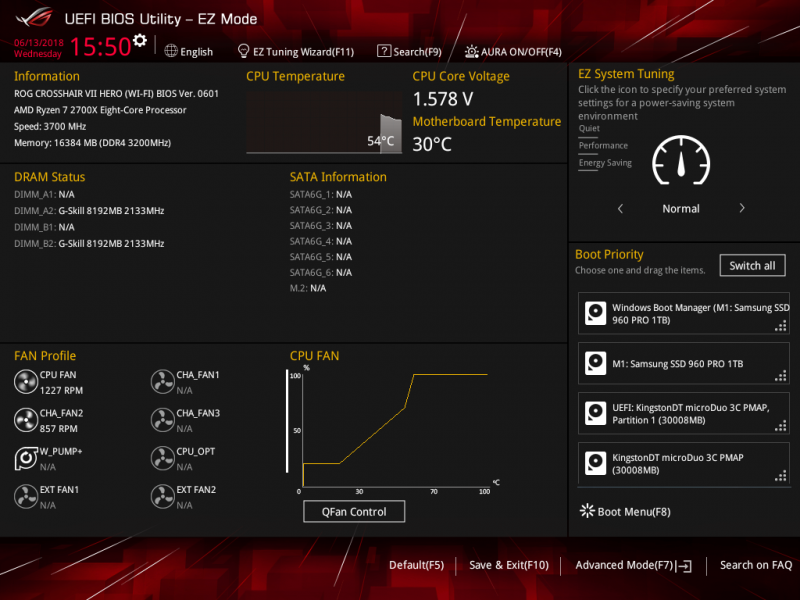800x600 pixels.
Task: Click the Switch all button
Action: tap(753, 265)
